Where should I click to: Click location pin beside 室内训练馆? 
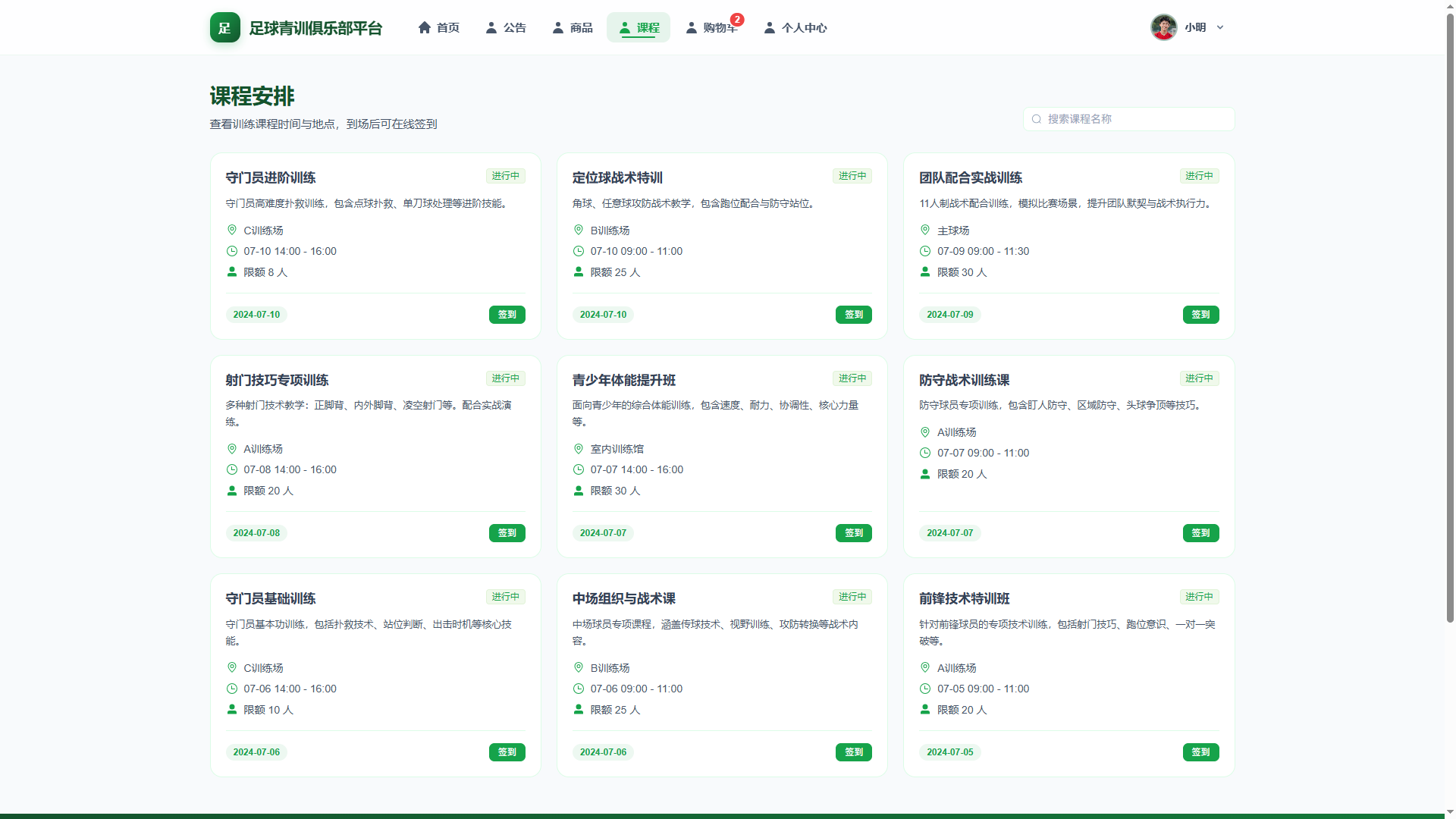(579, 449)
